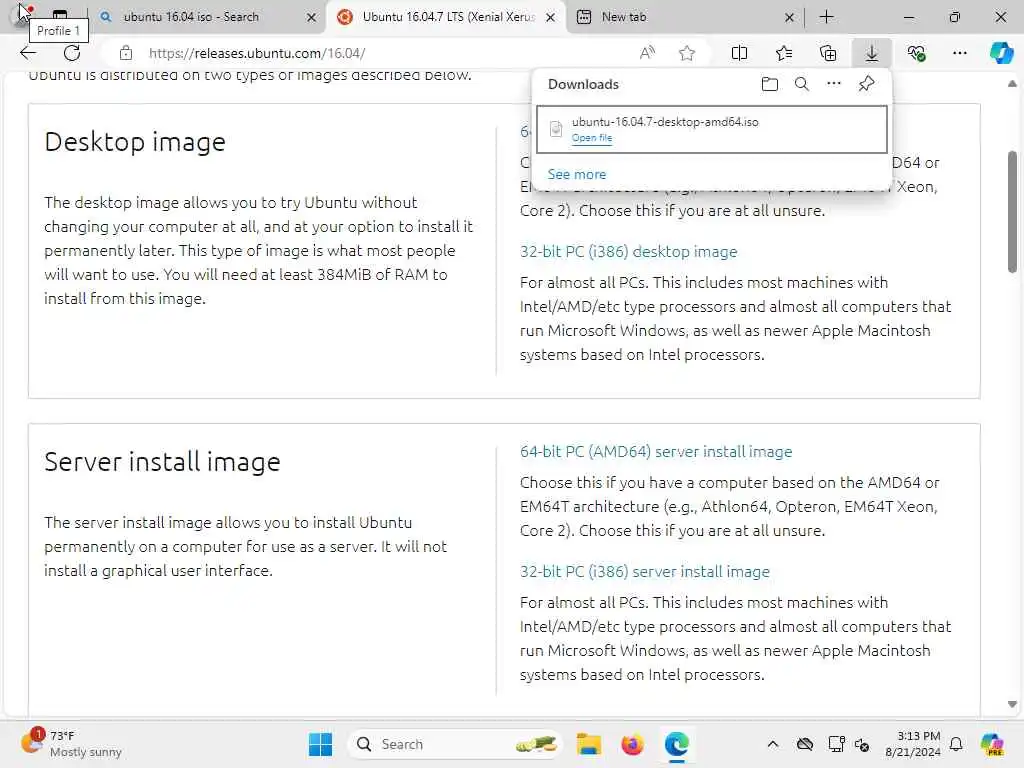The height and width of the screenshot is (768, 1024).
Task: Open Profile 1 account icon
Action: (20, 16)
